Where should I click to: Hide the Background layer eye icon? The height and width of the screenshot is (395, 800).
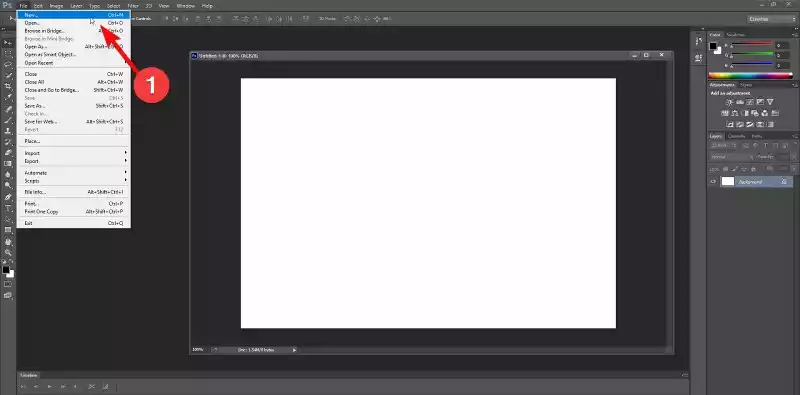(x=713, y=182)
